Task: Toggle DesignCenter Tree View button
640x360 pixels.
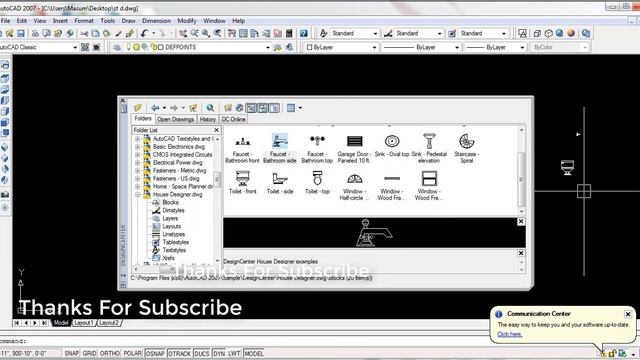Action: (251, 108)
